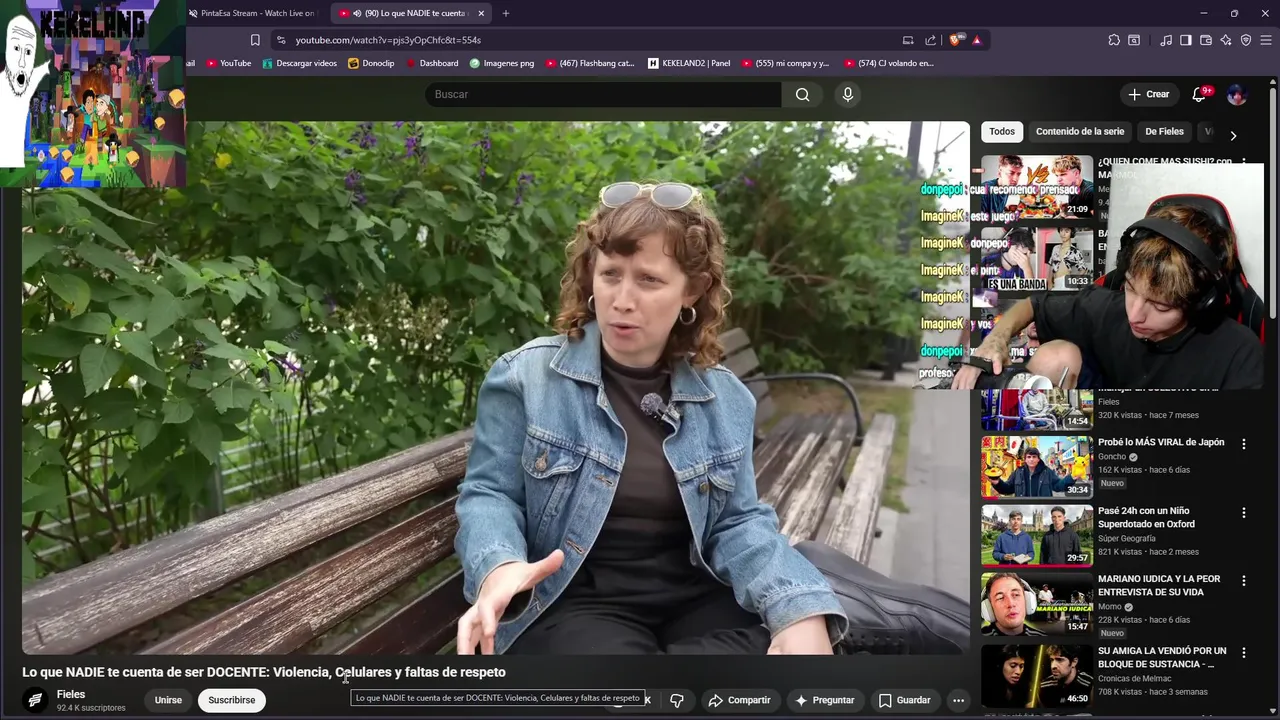Dislike the video with thumbs-down
The height and width of the screenshot is (720, 1280).
click(677, 700)
